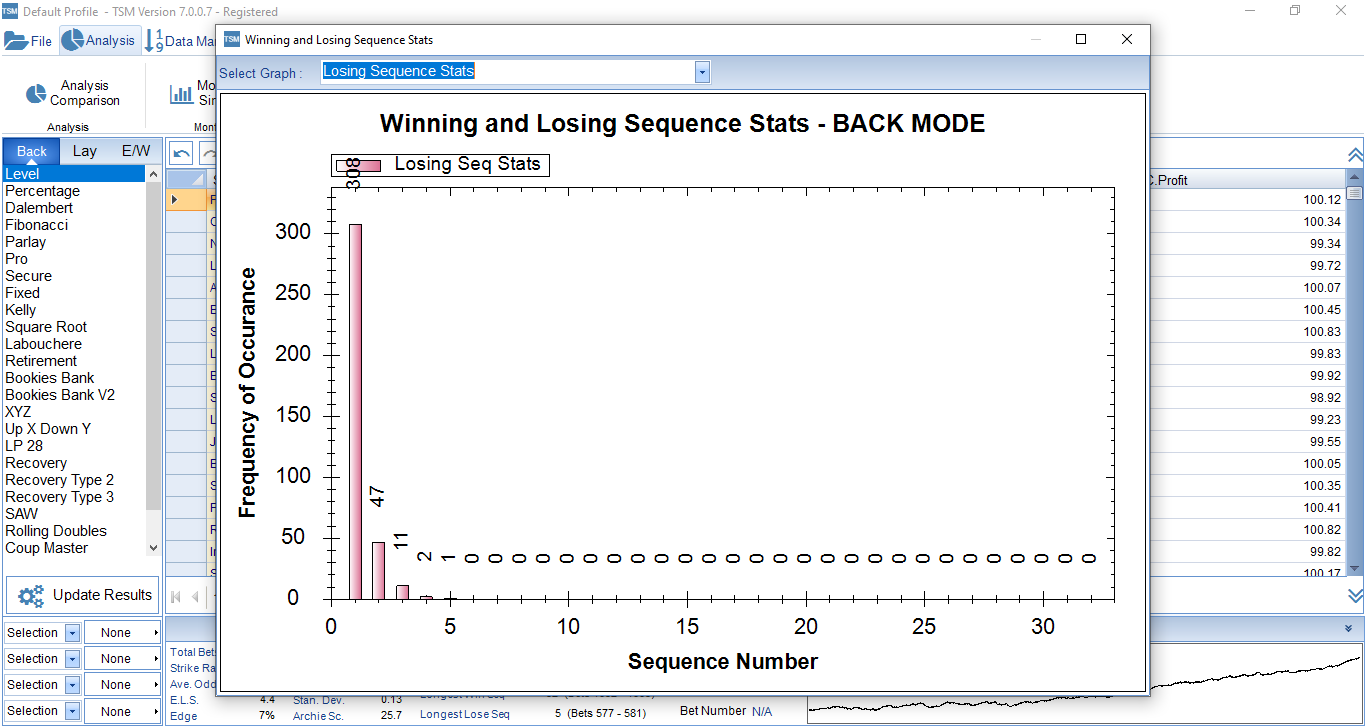Maximize the Winning and Losing Sequence Stats dialog
This screenshot has height=728, width=1366.
[1081, 40]
